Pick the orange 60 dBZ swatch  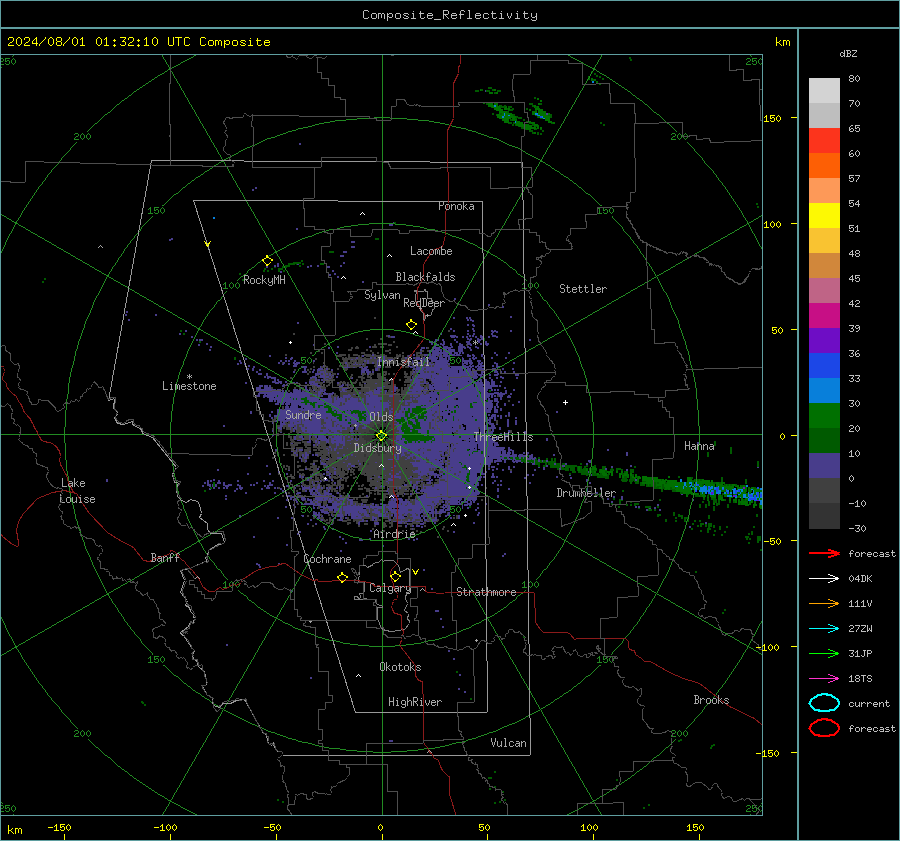pyautogui.click(x=824, y=166)
